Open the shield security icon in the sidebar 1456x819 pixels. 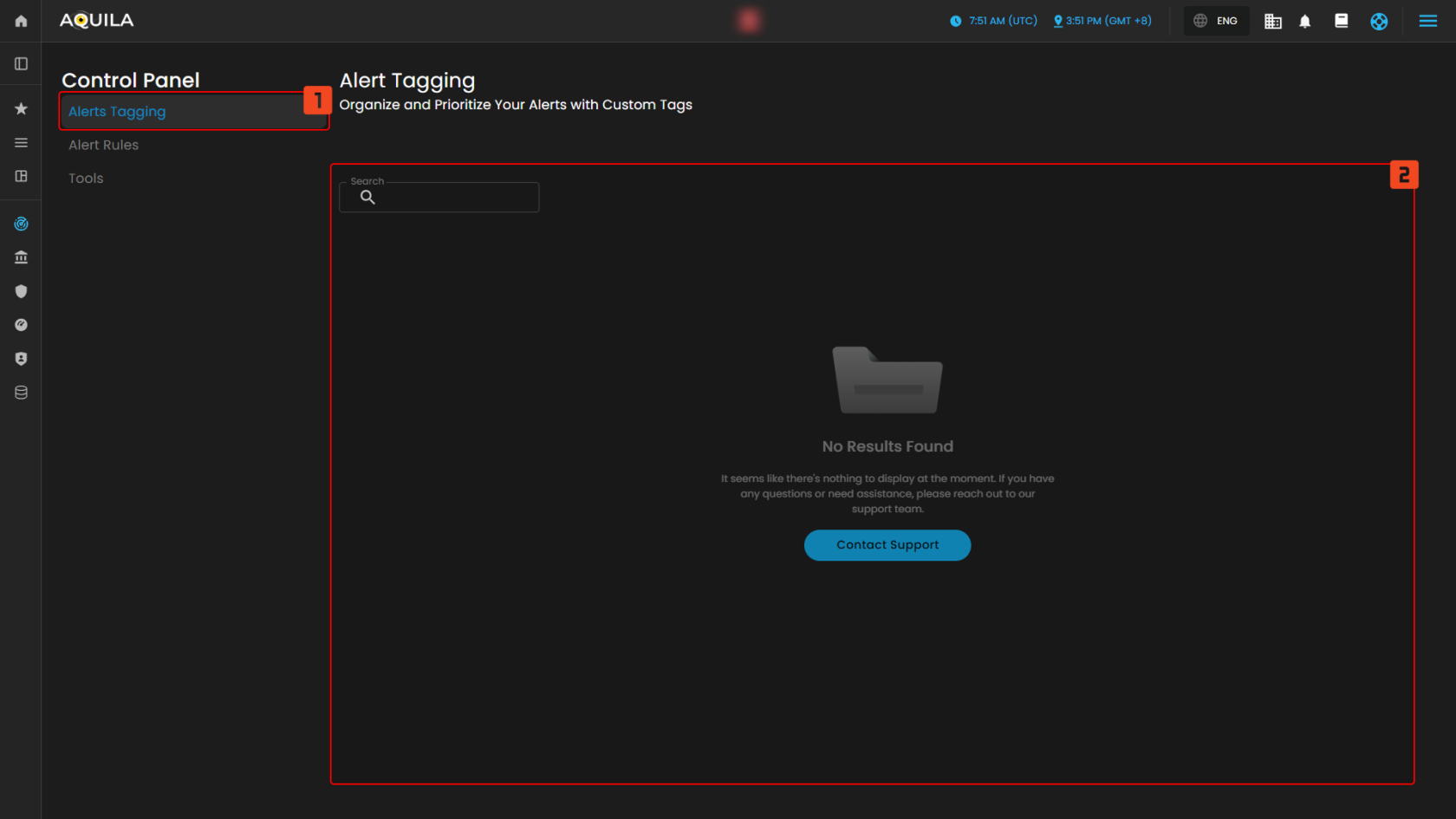click(x=20, y=291)
